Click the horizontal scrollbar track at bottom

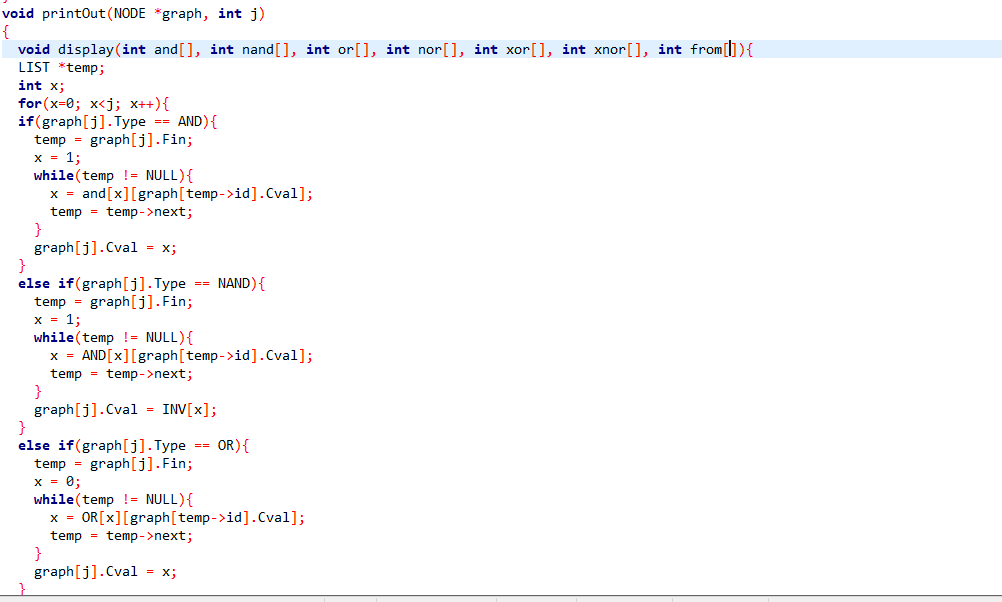pos(500,595)
